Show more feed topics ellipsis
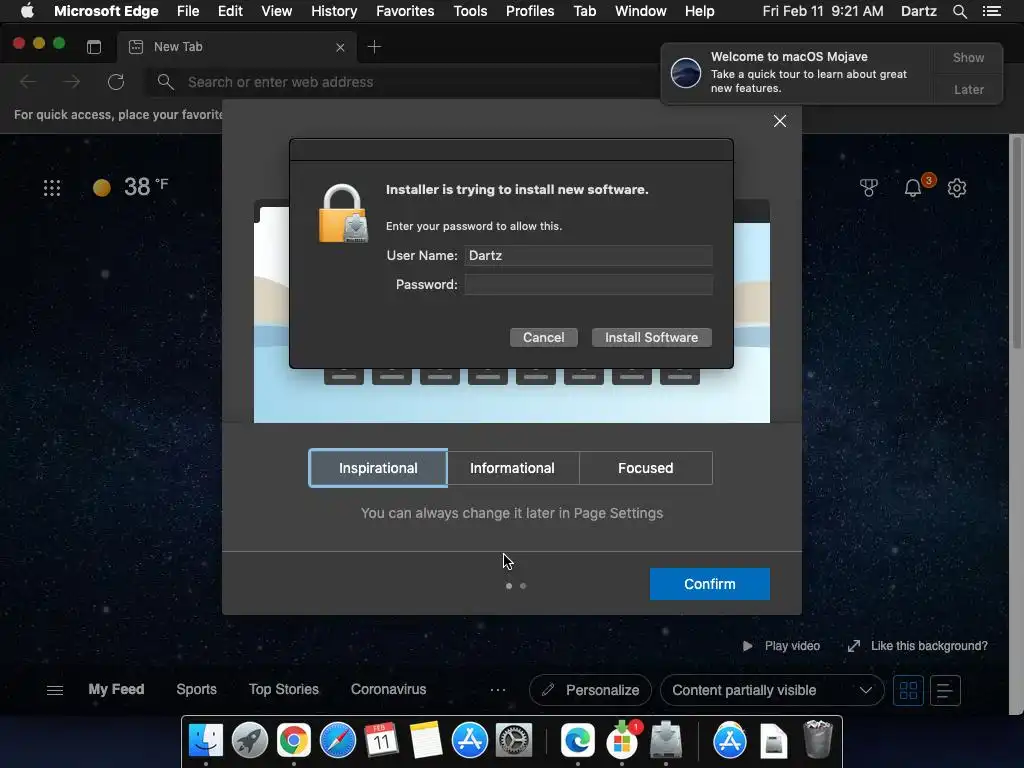 pyautogui.click(x=498, y=690)
